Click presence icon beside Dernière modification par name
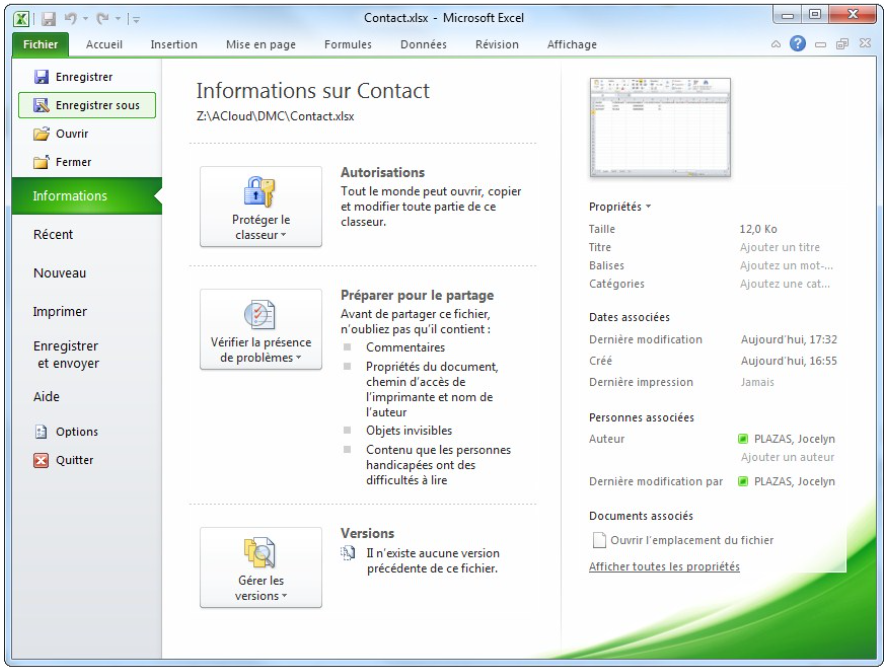890x672 pixels. (743, 481)
